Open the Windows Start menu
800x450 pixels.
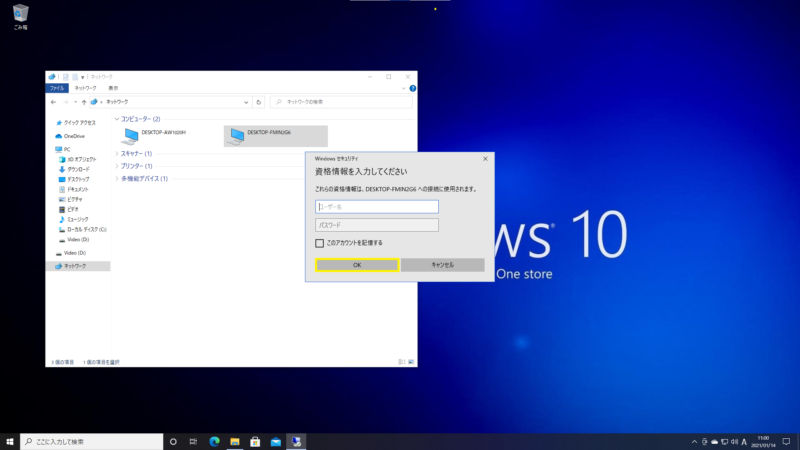point(10,442)
